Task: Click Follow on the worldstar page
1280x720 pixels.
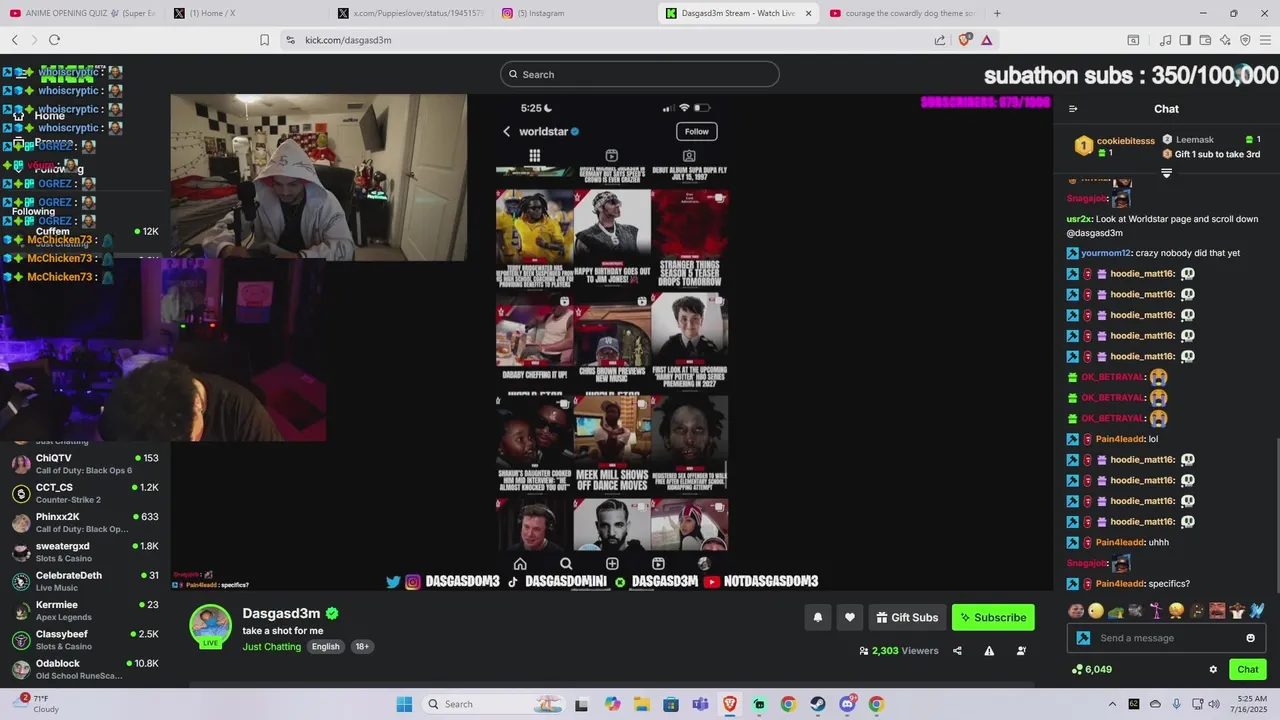Action: 697,131
